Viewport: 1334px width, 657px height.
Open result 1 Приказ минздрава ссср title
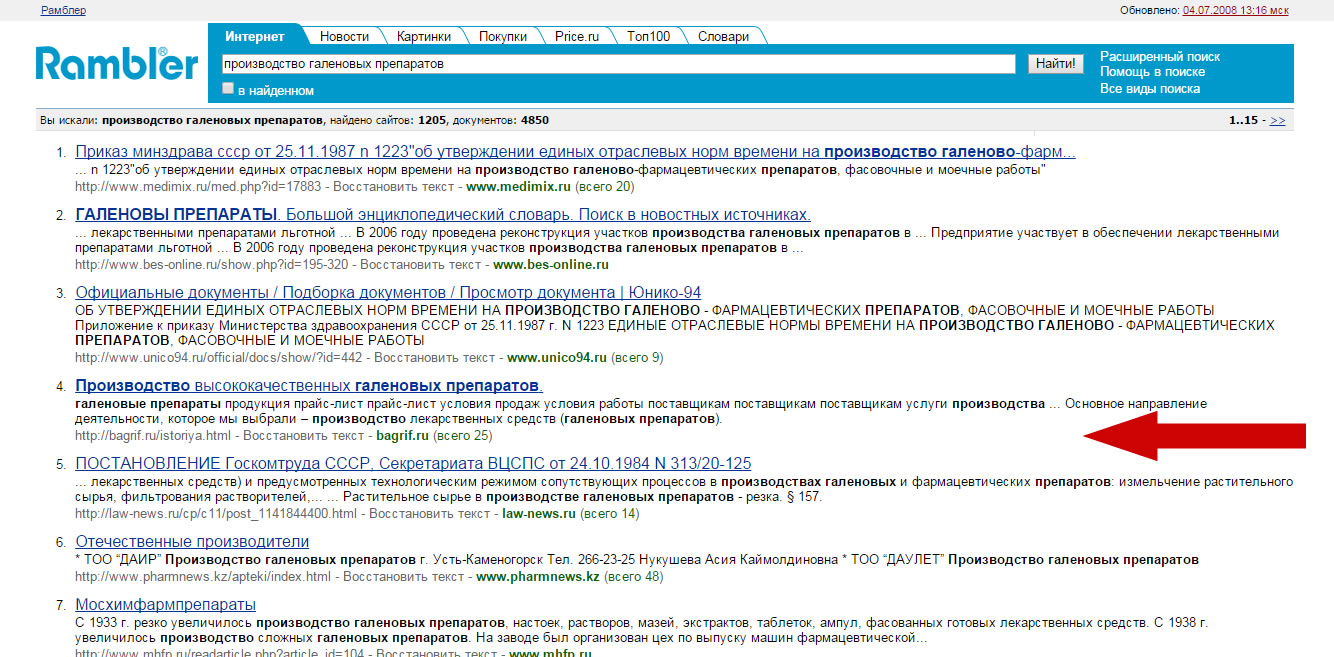(x=575, y=152)
